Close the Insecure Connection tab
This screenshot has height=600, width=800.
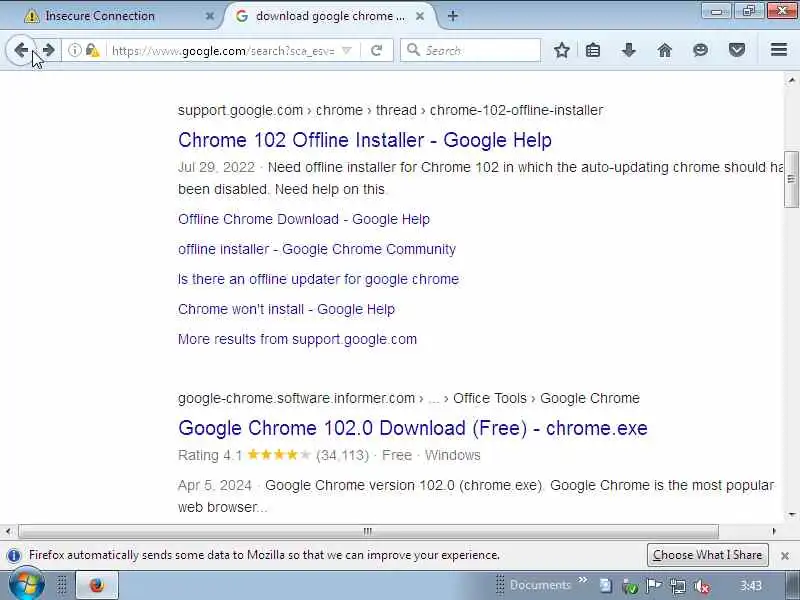210,16
